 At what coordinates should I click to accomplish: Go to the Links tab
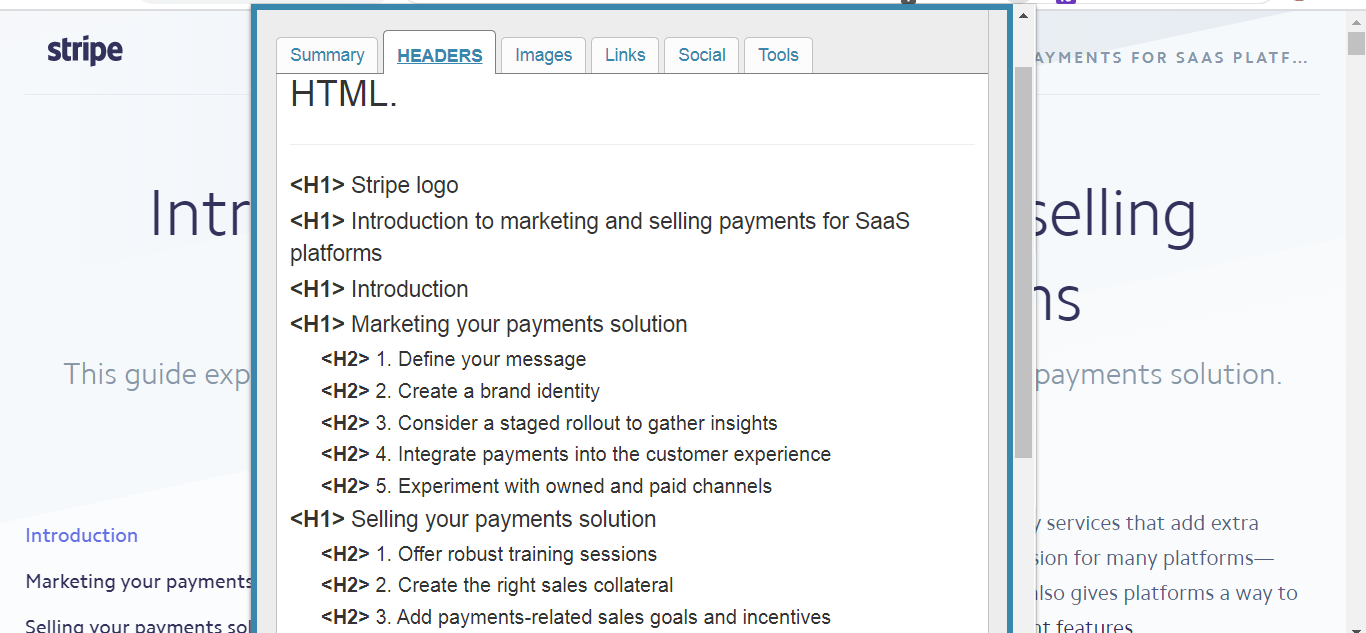pos(625,55)
